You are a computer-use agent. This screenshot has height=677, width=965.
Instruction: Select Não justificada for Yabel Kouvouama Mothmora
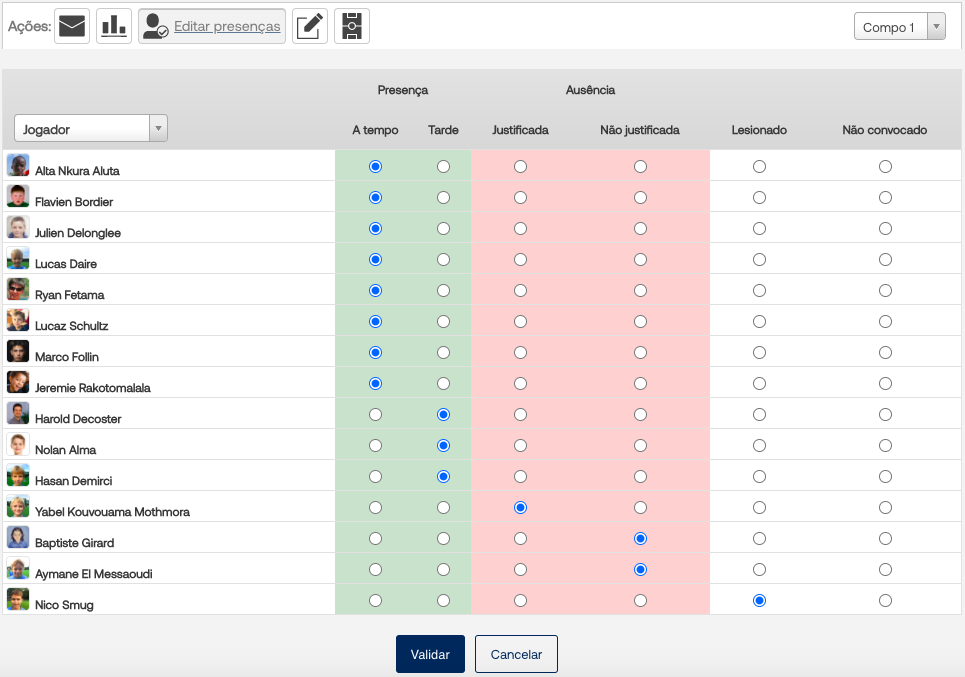tap(640, 508)
